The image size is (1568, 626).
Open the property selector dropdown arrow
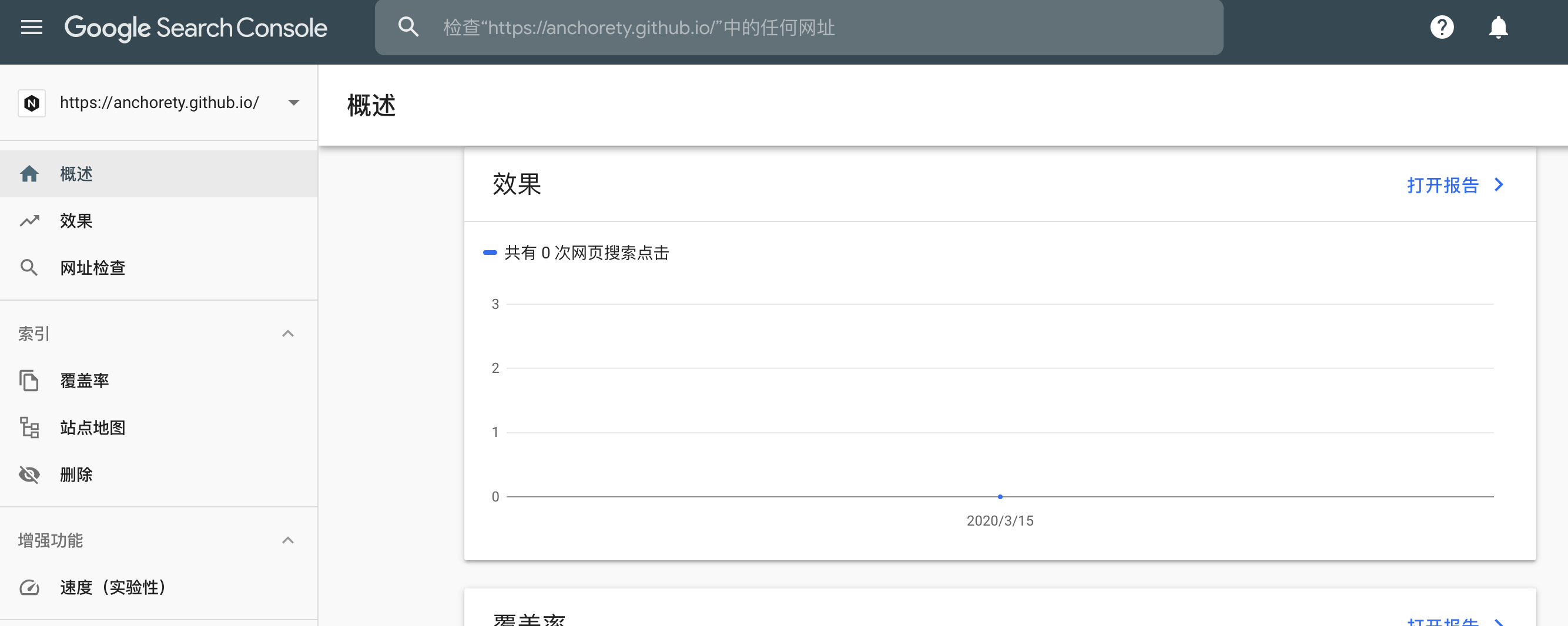(x=293, y=103)
